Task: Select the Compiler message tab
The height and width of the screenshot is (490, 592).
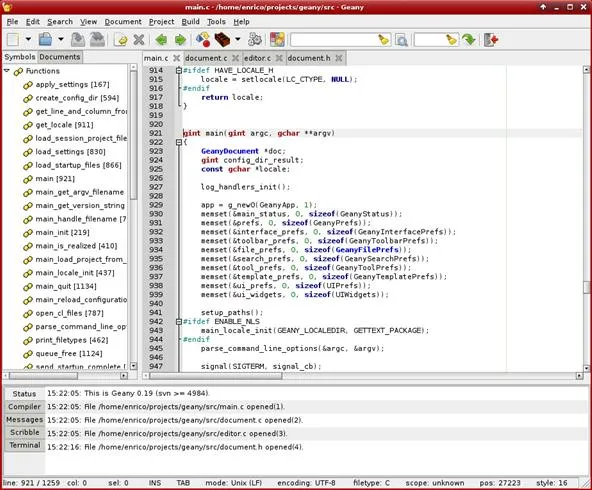Action: (24, 407)
